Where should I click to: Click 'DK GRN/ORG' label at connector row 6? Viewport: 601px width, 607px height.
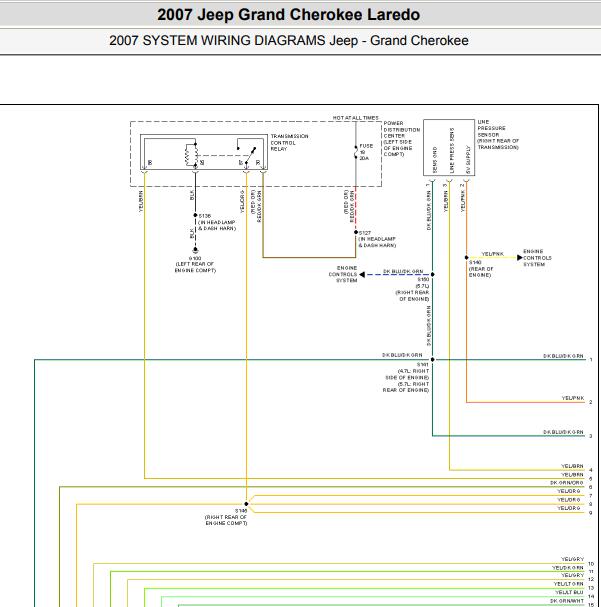(x=567, y=483)
